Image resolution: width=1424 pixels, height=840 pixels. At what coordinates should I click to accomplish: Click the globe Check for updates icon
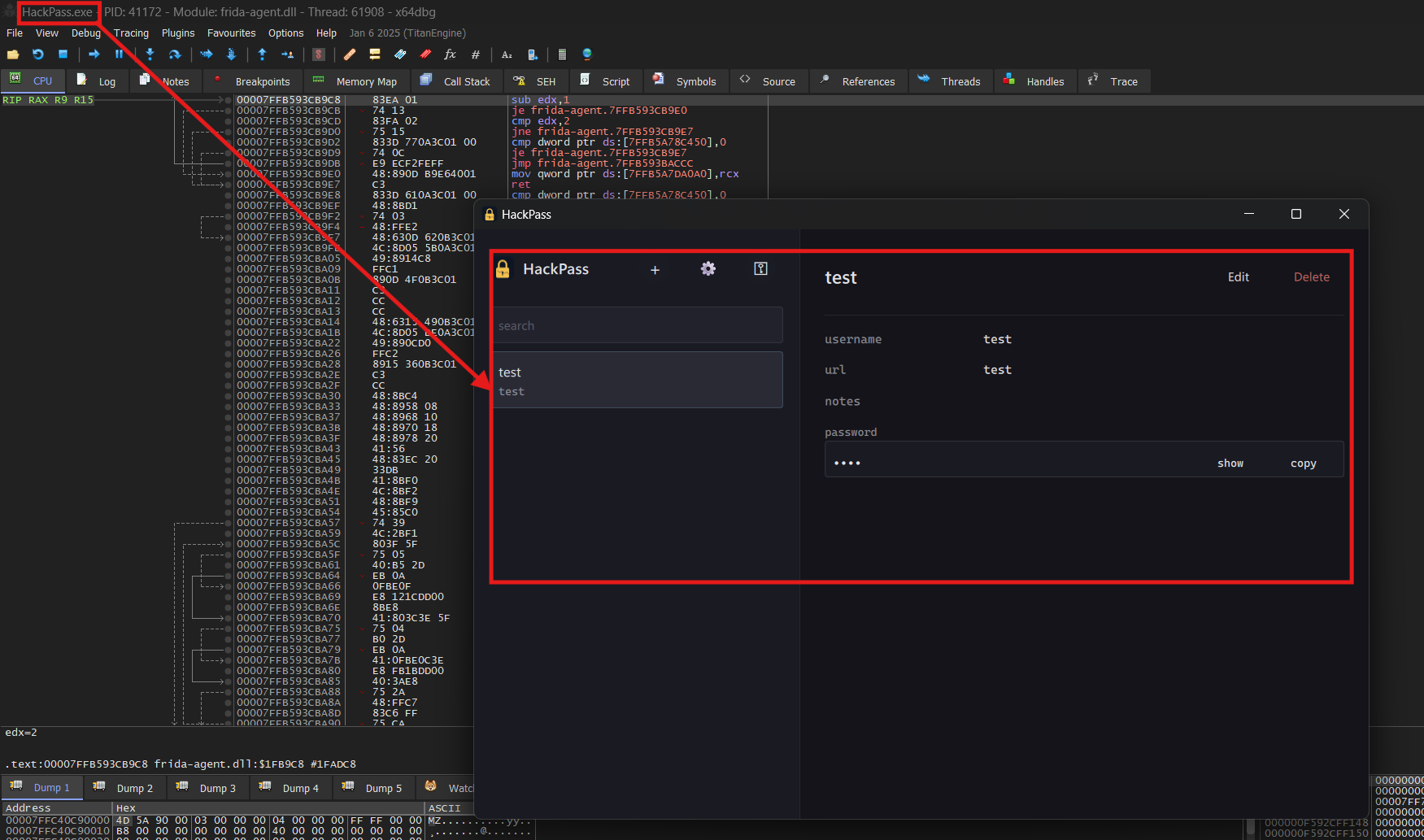587,54
